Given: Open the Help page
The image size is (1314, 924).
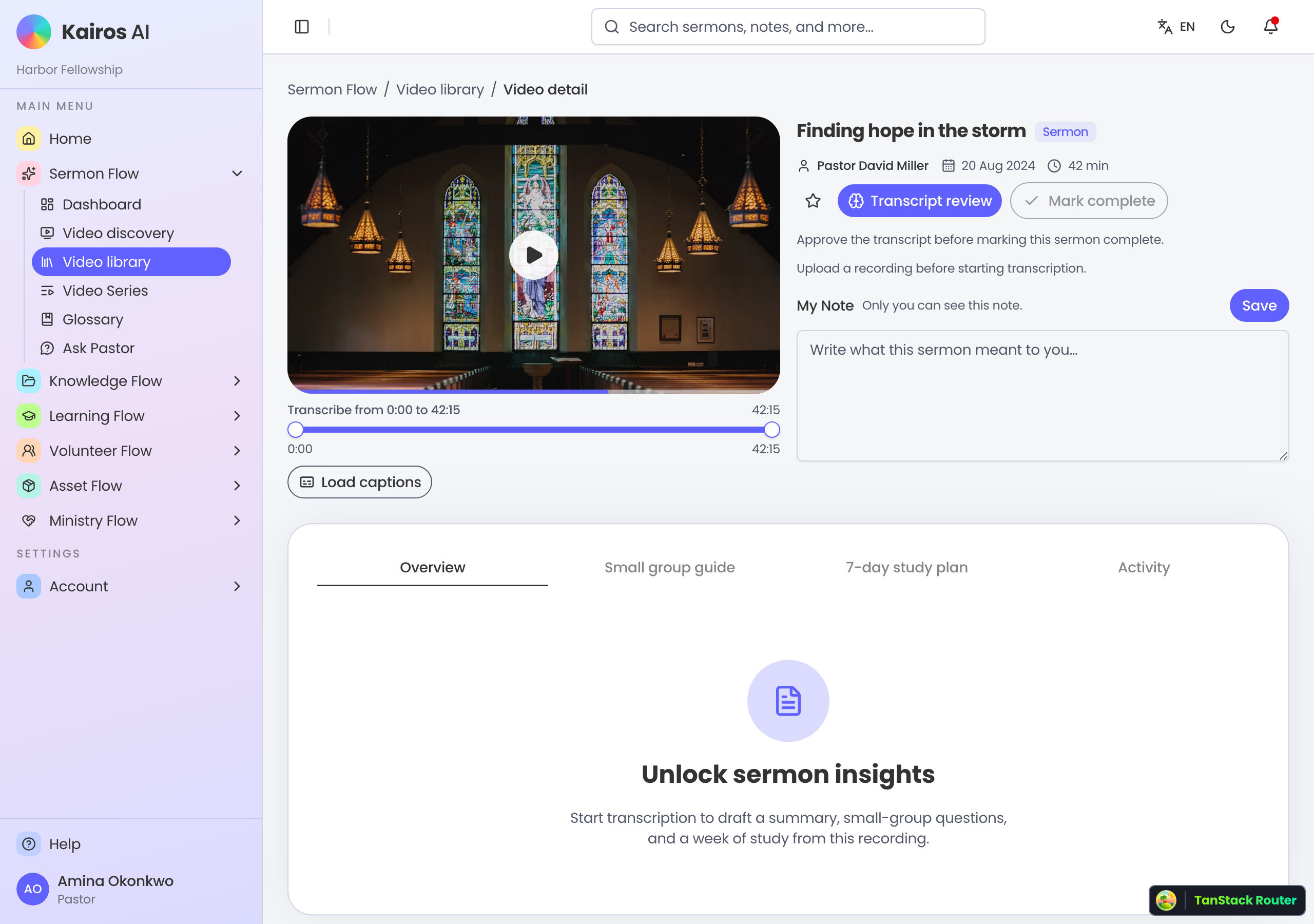Looking at the screenshot, I should (131, 844).
